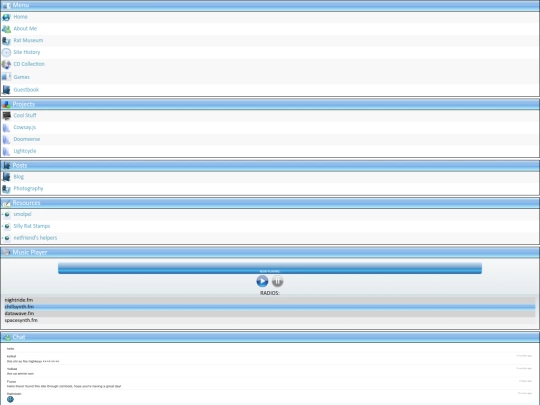The width and height of the screenshot is (540, 405).
Task: Pause the radio with the grey pause button
Action: (278, 281)
